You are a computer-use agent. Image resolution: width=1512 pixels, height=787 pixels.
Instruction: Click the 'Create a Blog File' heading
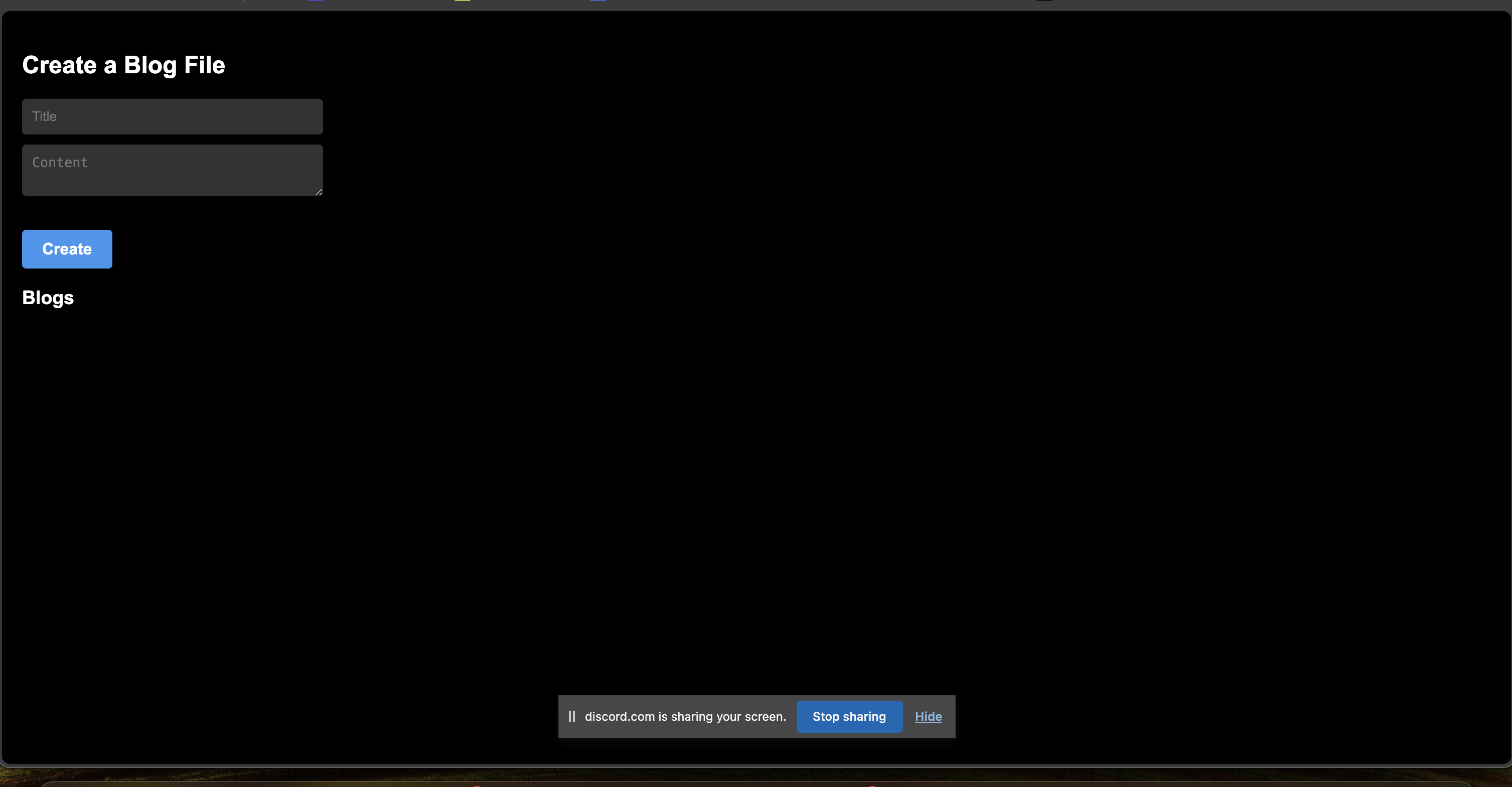click(123, 65)
